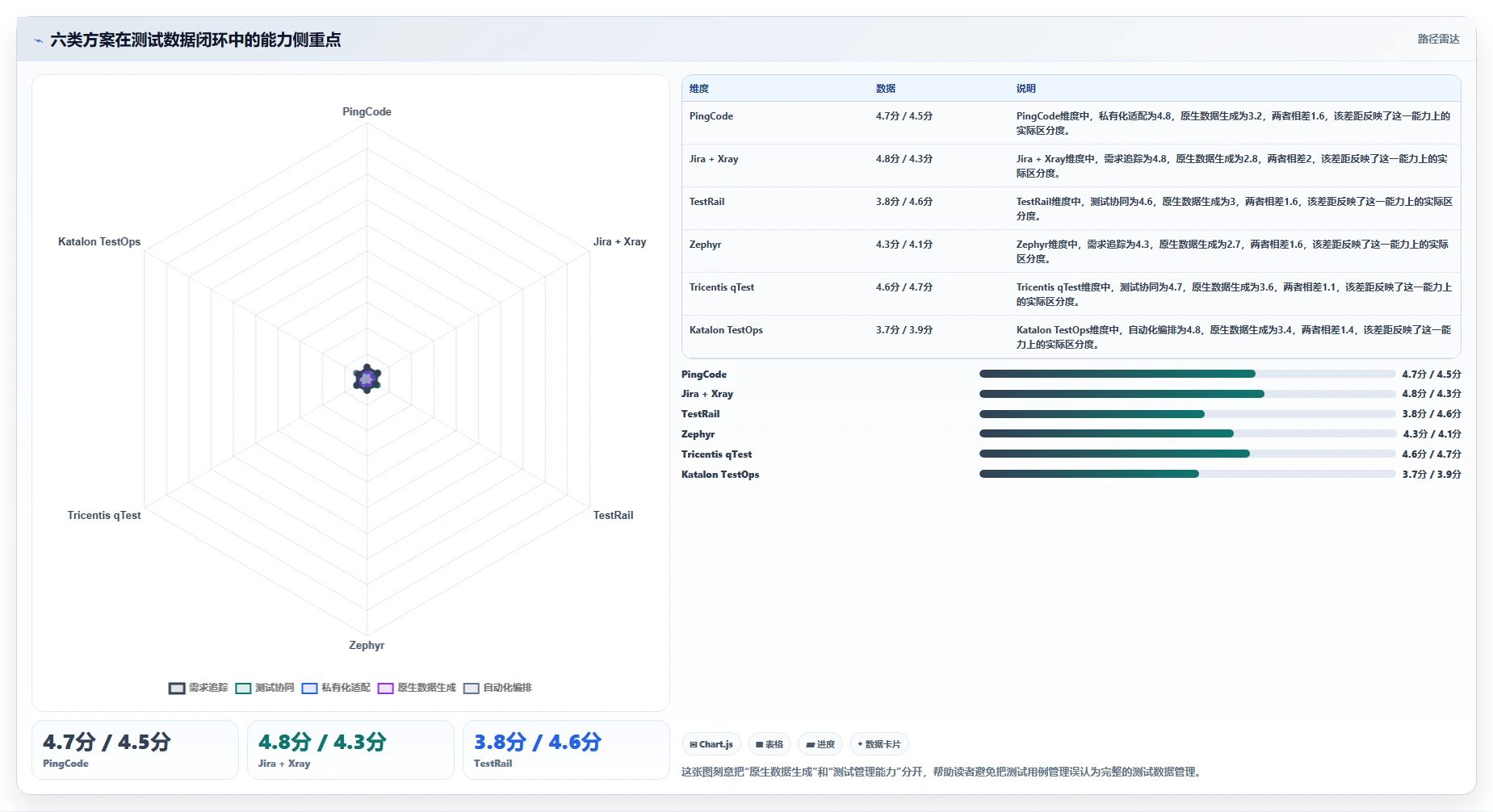The width and height of the screenshot is (1493, 812).
Task: Click the Jira + Xray axis label on the radar
Action: 619,242
